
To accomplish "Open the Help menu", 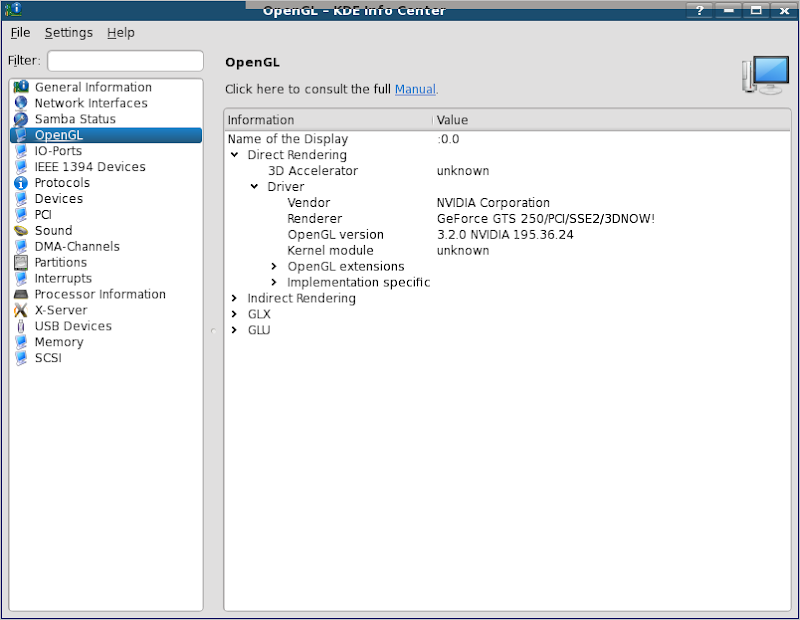I will [121, 33].
